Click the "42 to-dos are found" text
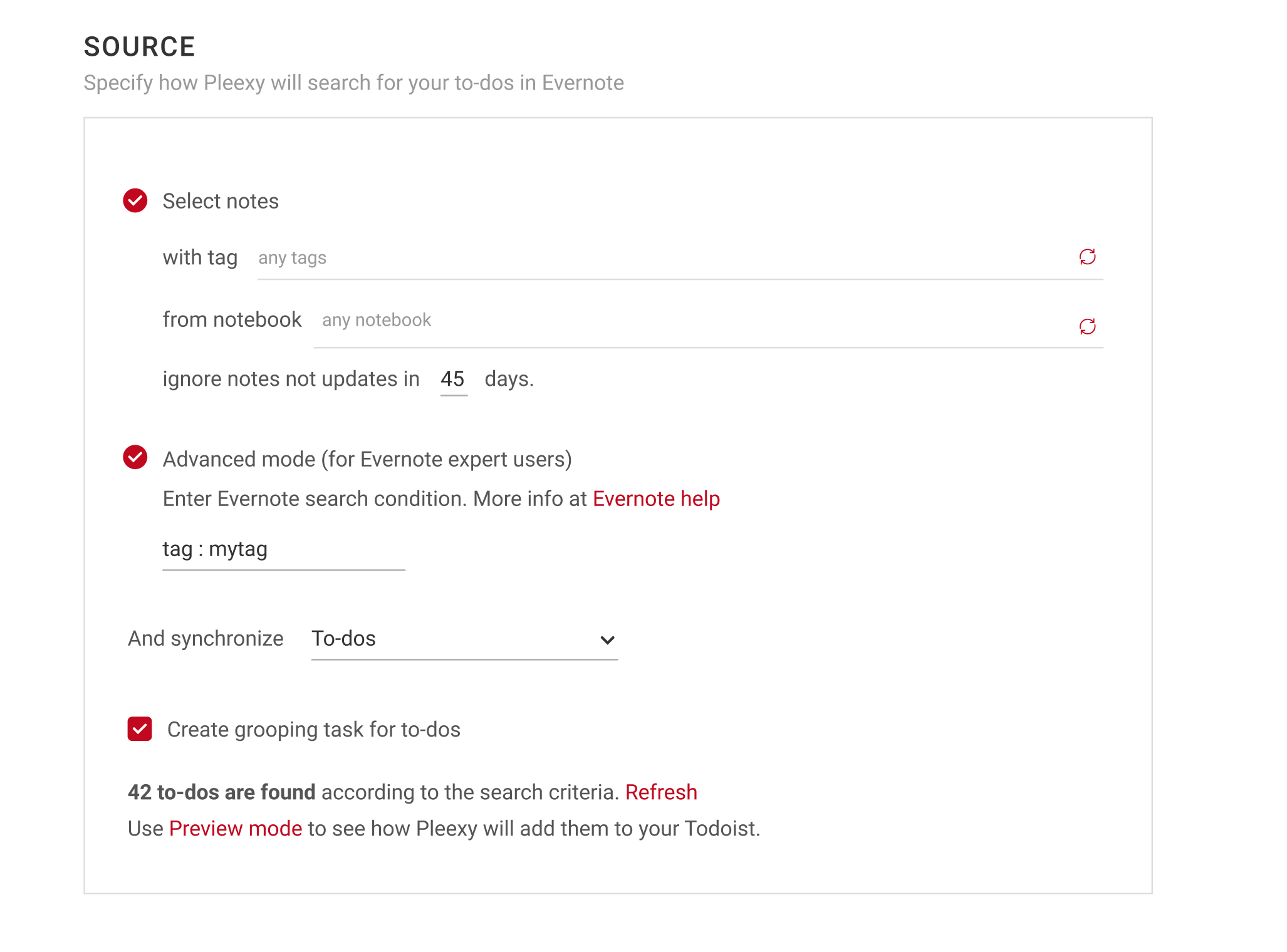 (x=221, y=792)
